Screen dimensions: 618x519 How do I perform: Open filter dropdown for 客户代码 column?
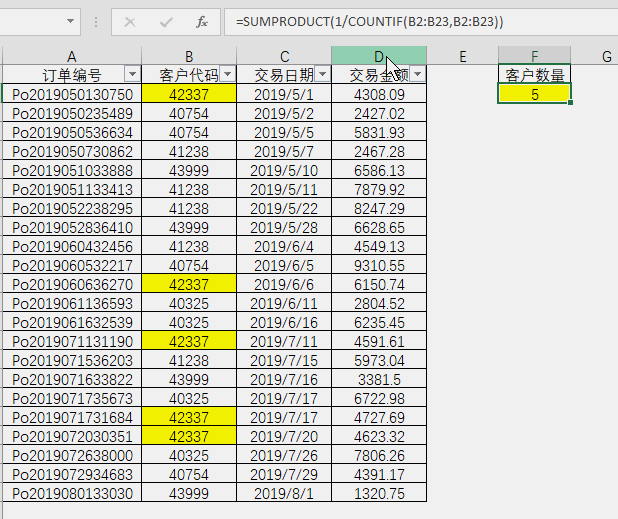coord(227,74)
